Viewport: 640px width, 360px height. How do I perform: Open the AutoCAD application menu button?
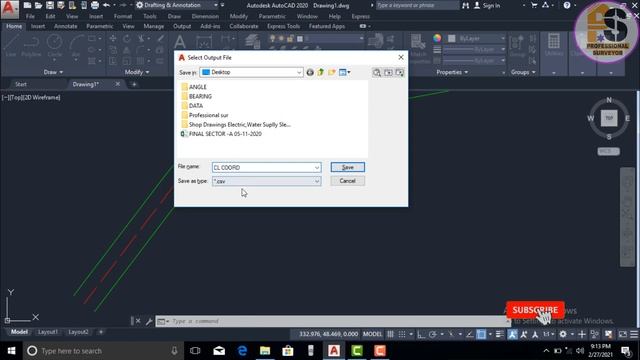9,9
